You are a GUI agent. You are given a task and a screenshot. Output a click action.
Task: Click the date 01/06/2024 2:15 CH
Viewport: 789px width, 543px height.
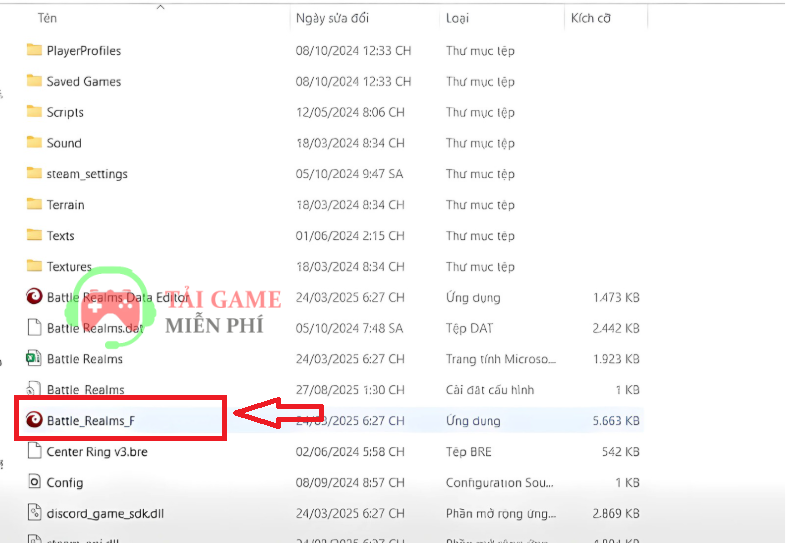(350, 236)
